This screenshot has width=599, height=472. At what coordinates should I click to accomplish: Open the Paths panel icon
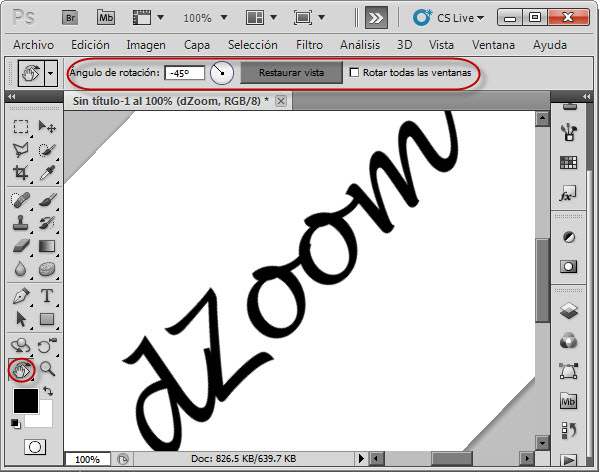569,370
